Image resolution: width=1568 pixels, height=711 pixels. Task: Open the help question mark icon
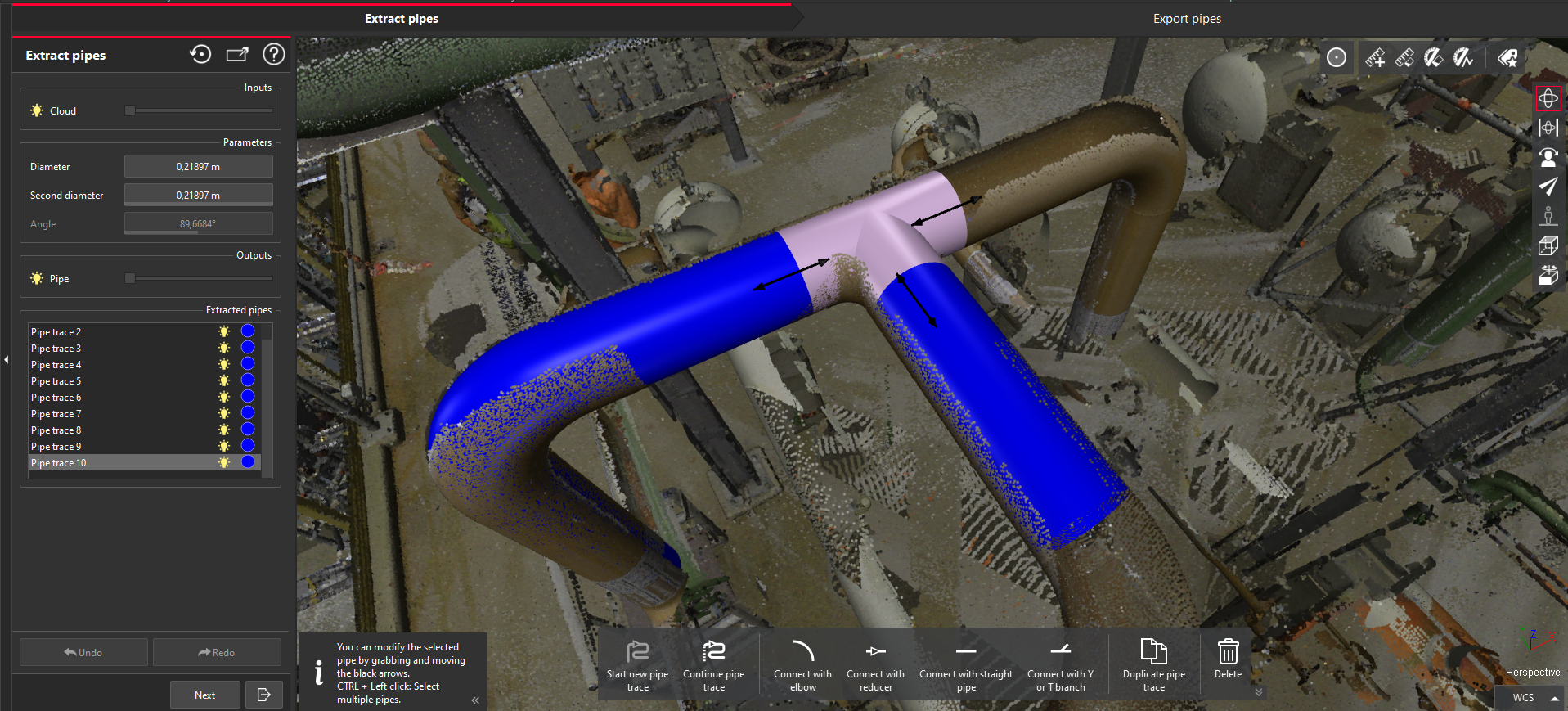[273, 55]
